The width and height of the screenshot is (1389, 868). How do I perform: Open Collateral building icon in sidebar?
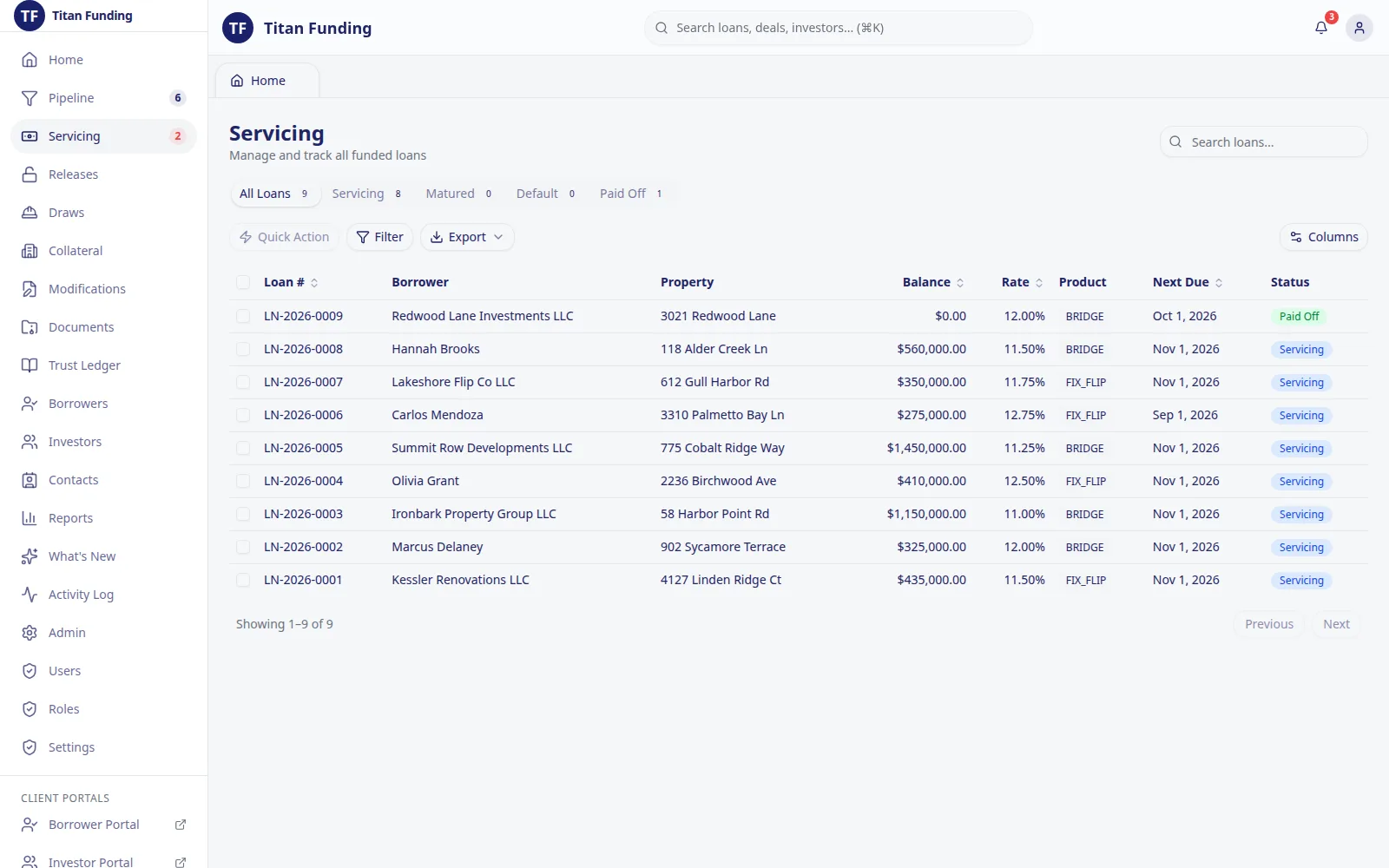[x=30, y=251]
